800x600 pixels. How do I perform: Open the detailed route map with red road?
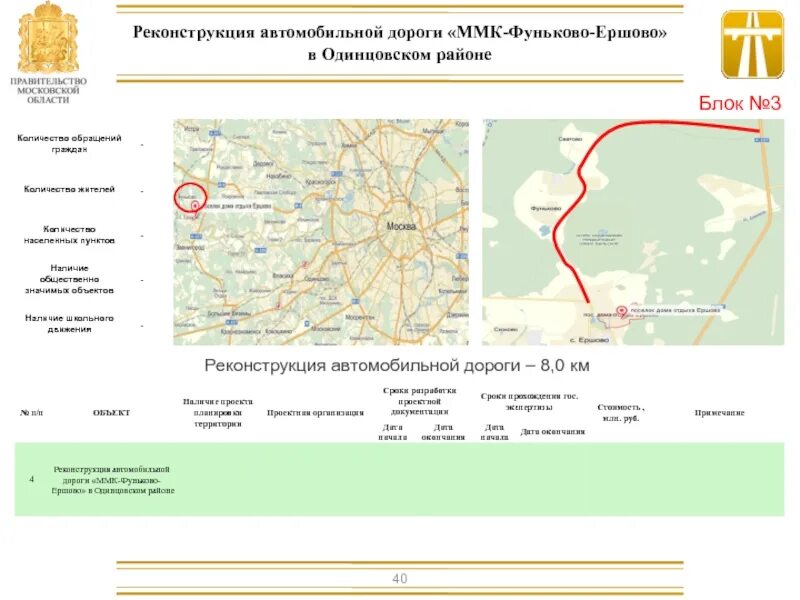pyautogui.click(x=633, y=232)
